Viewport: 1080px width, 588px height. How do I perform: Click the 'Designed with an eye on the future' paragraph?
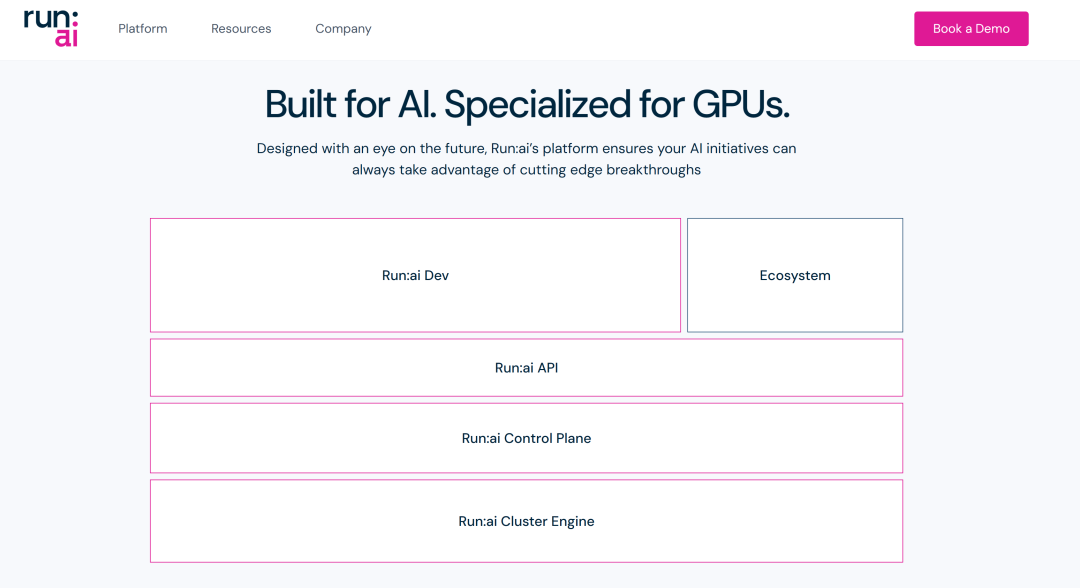[x=526, y=159]
